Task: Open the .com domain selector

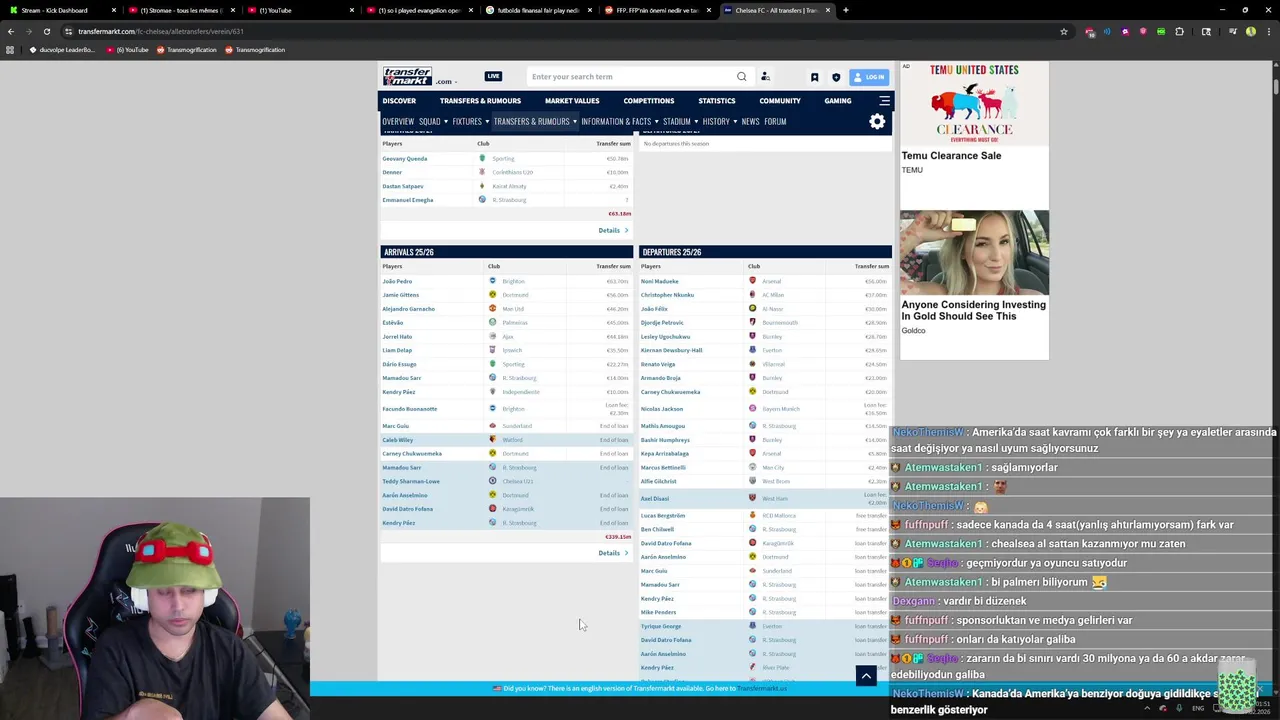Action: pyautogui.click(x=446, y=82)
